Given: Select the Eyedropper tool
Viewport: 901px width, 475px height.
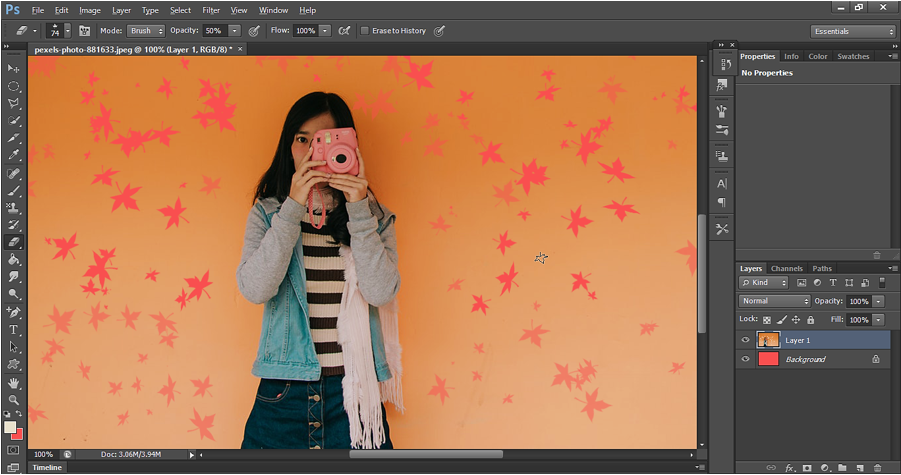Looking at the screenshot, I should tap(13, 155).
